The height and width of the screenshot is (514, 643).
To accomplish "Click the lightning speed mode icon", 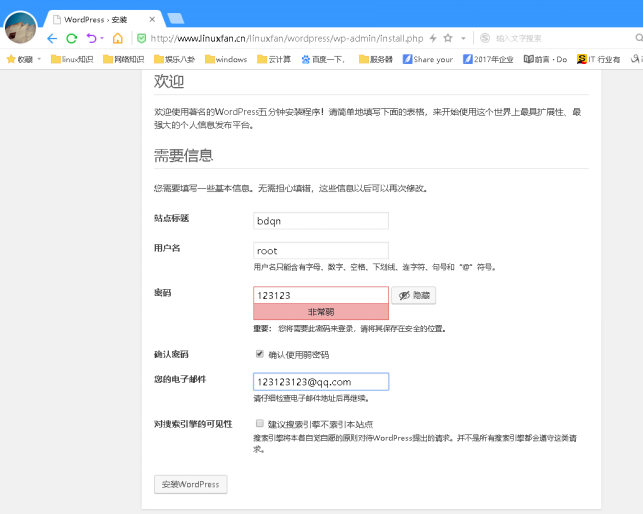I will click(x=433, y=38).
